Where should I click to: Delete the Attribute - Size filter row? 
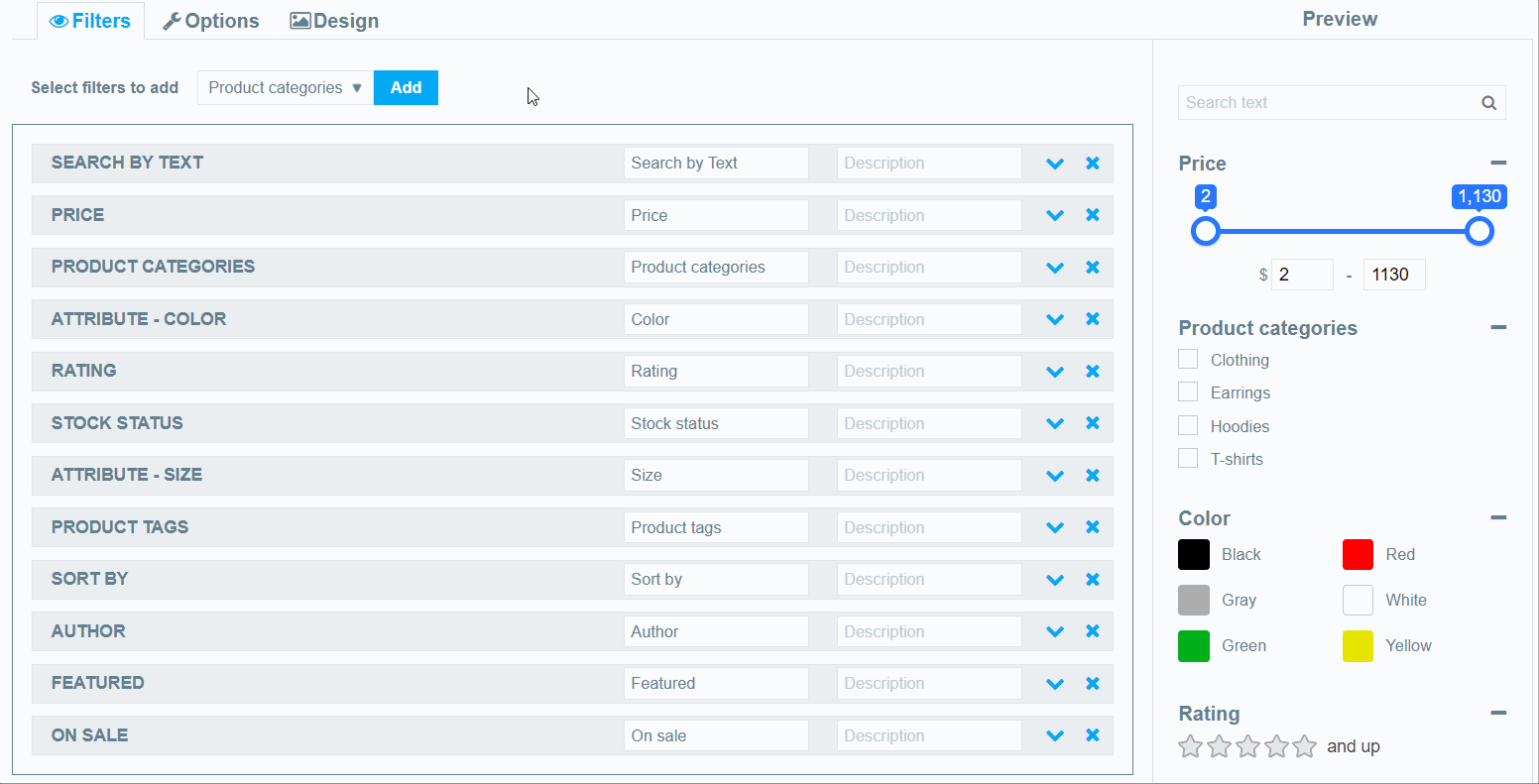pos(1093,476)
